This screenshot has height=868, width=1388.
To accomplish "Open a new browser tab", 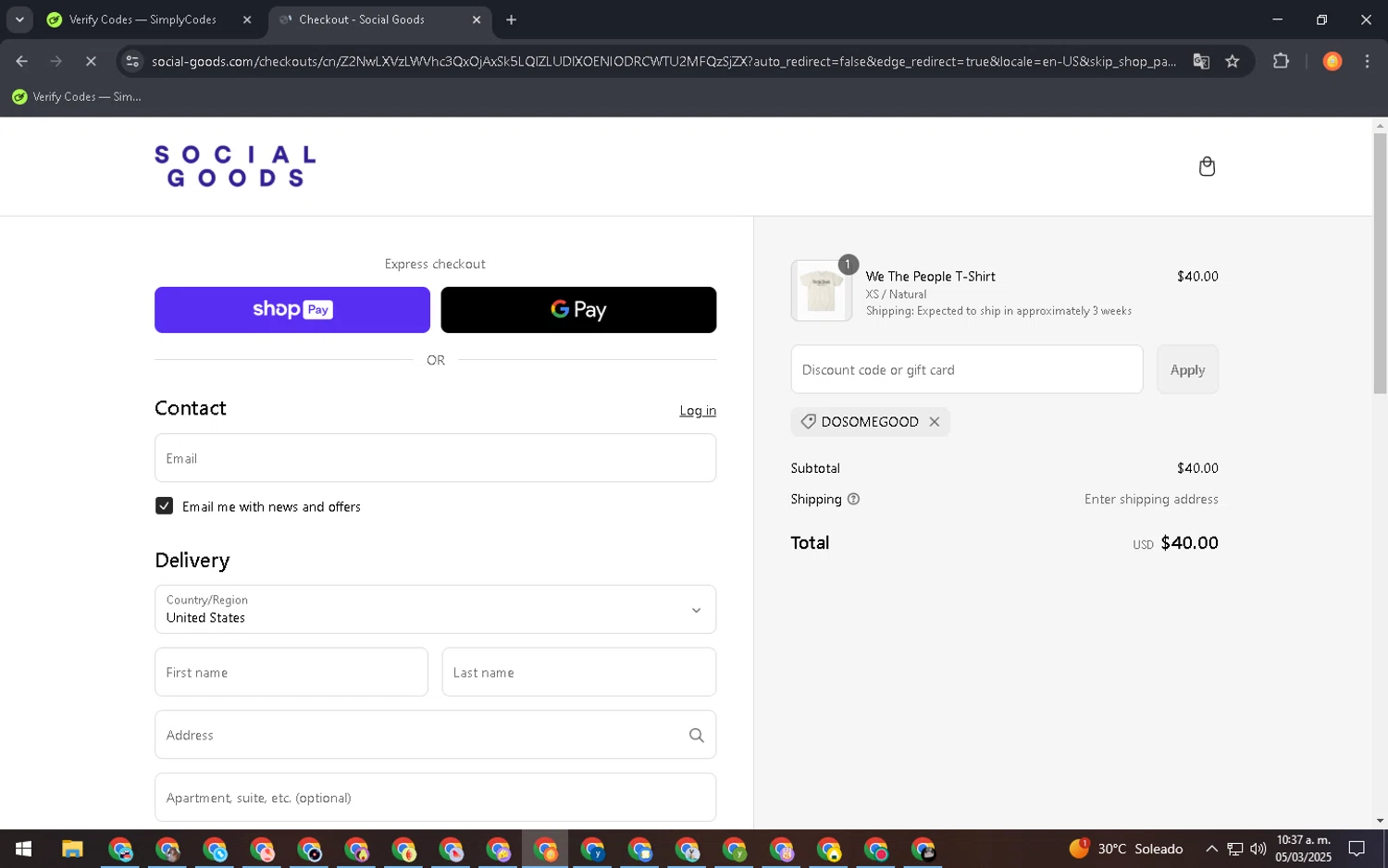I will [511, 19].
